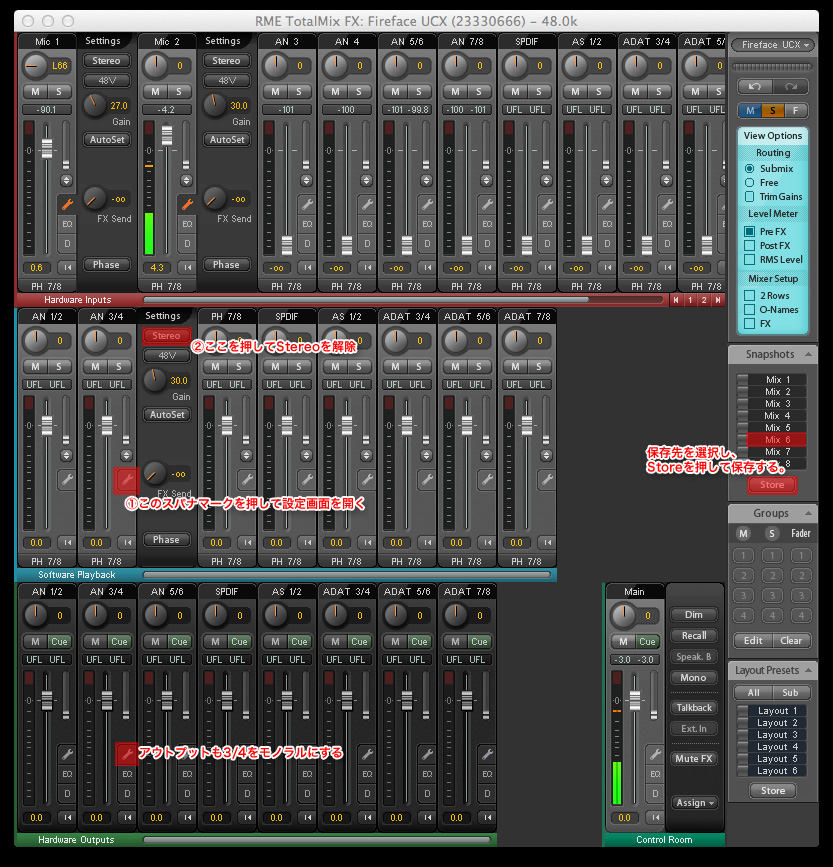Viewport: 833px width, 867px height.
Task: Enable Cue on the SPDIF hardware output
Action: [x=239, y=641]
